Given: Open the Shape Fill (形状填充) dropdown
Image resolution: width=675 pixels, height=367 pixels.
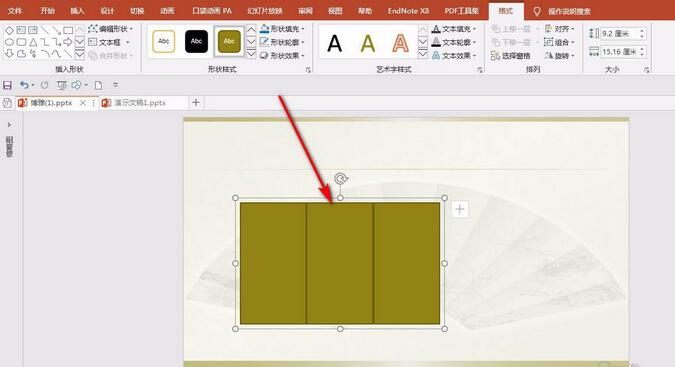Looking at the screenshot, I should [x=282, y=29].
